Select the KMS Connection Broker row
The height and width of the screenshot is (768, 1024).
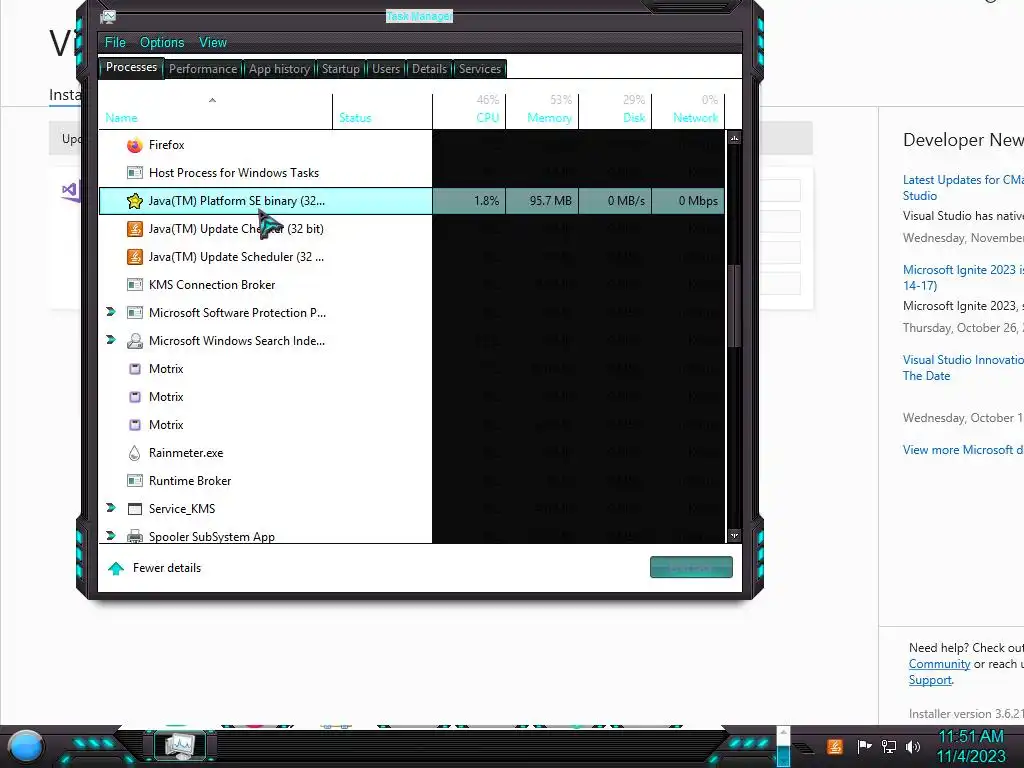coord(412,285)
